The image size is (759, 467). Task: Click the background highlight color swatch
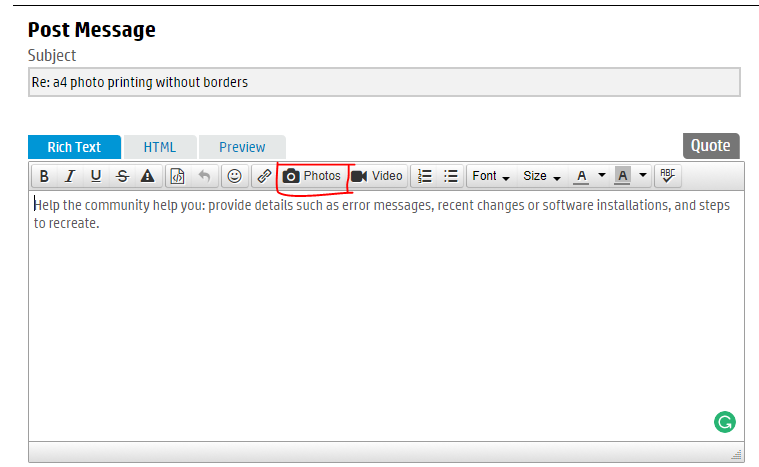coord(623,176)
